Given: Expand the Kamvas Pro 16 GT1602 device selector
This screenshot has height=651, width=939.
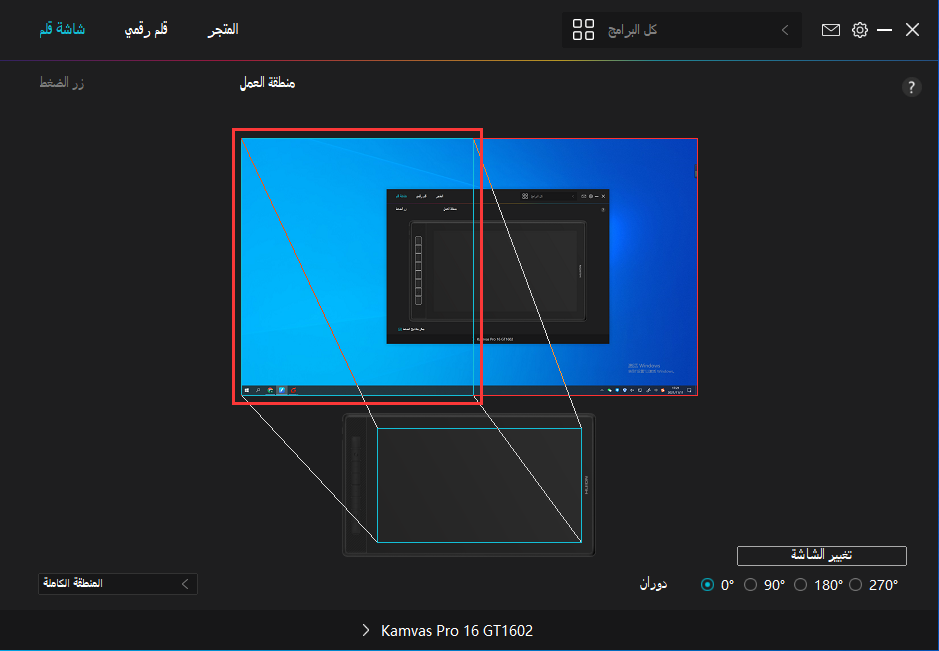Looking at the screenshot, I should point(448,631).
